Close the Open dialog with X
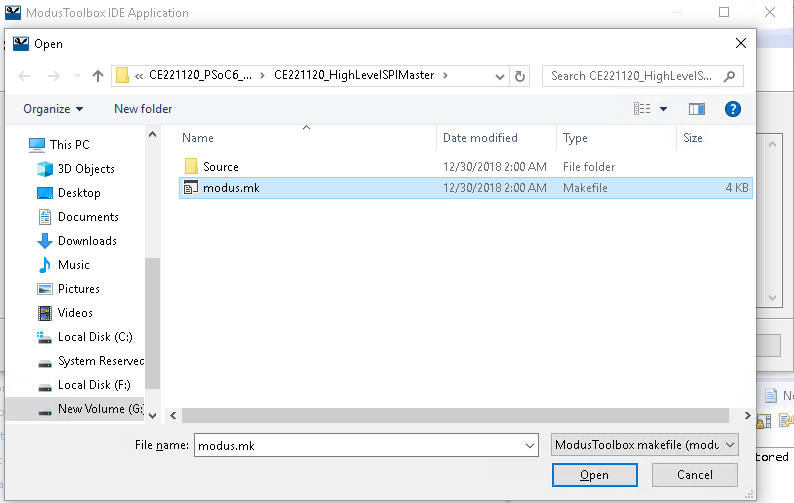 [741, 44]
